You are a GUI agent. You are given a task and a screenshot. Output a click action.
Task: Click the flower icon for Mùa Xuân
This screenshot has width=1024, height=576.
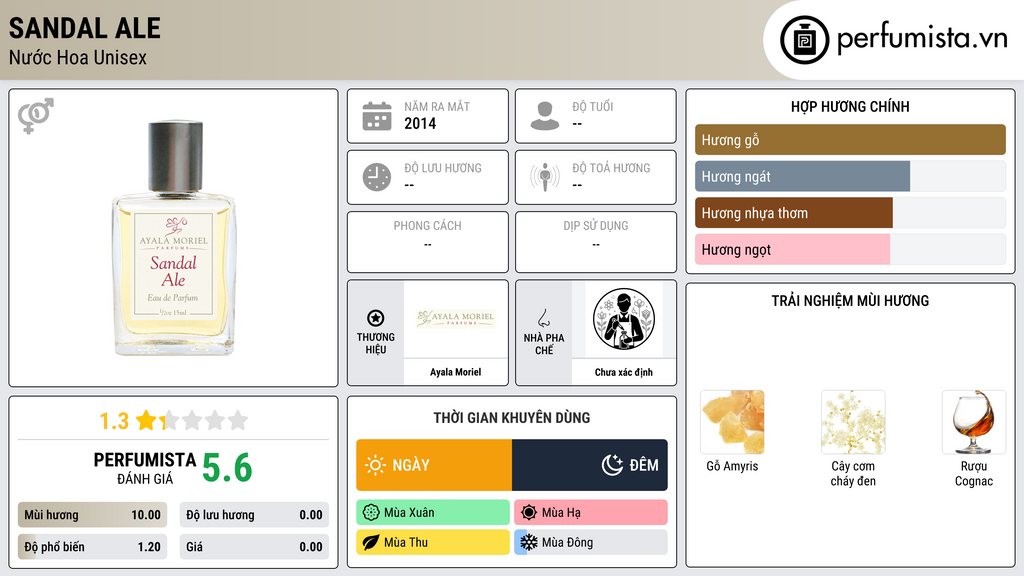tap(371, 513)
